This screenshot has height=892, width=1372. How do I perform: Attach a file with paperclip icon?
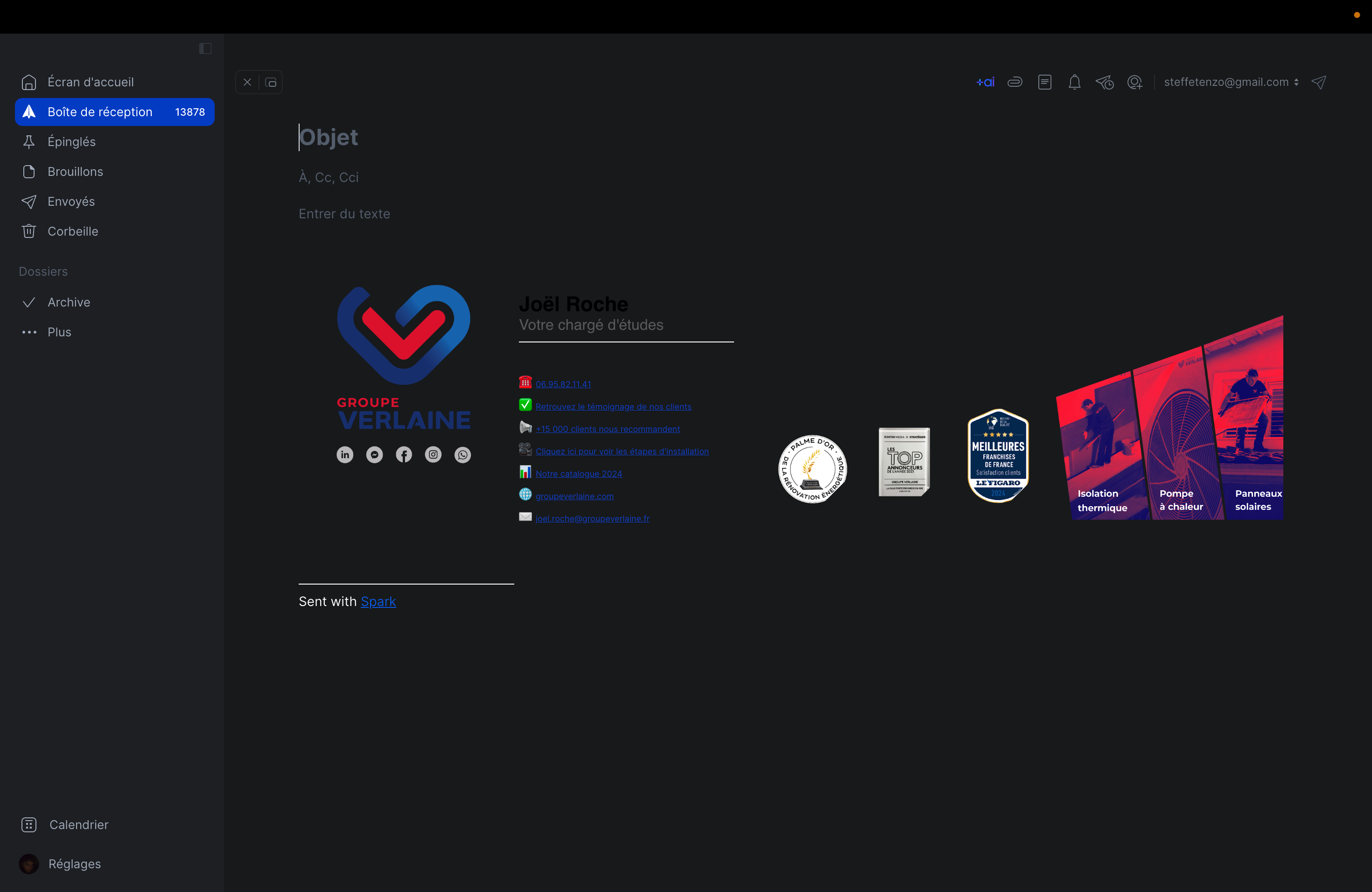[x=1015, y=83]
